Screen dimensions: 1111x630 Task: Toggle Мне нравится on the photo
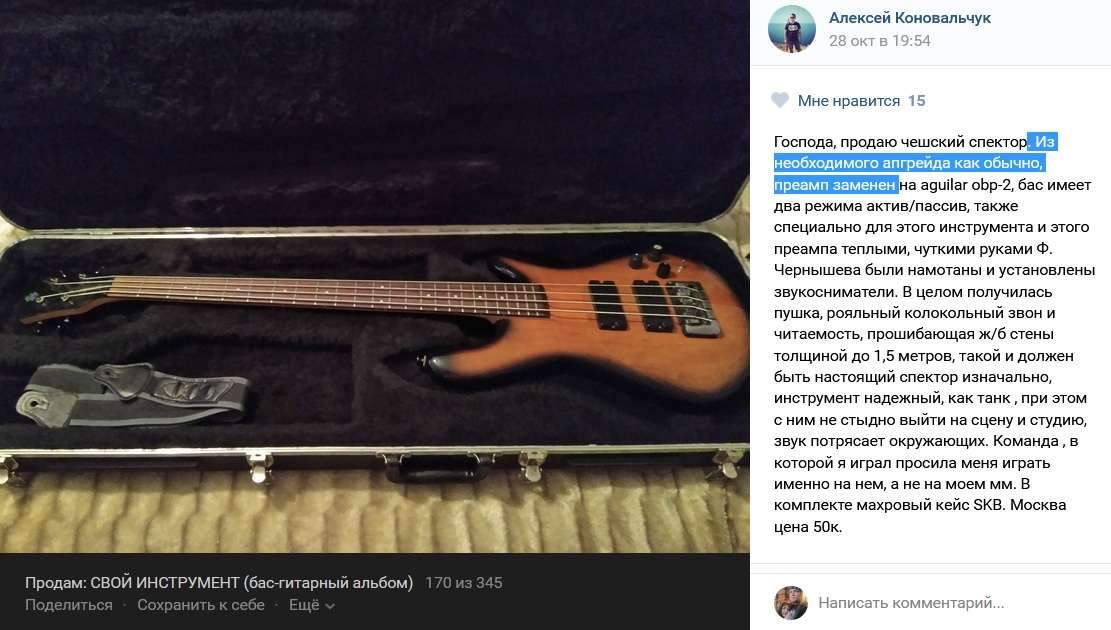click(x=848, y=101)
